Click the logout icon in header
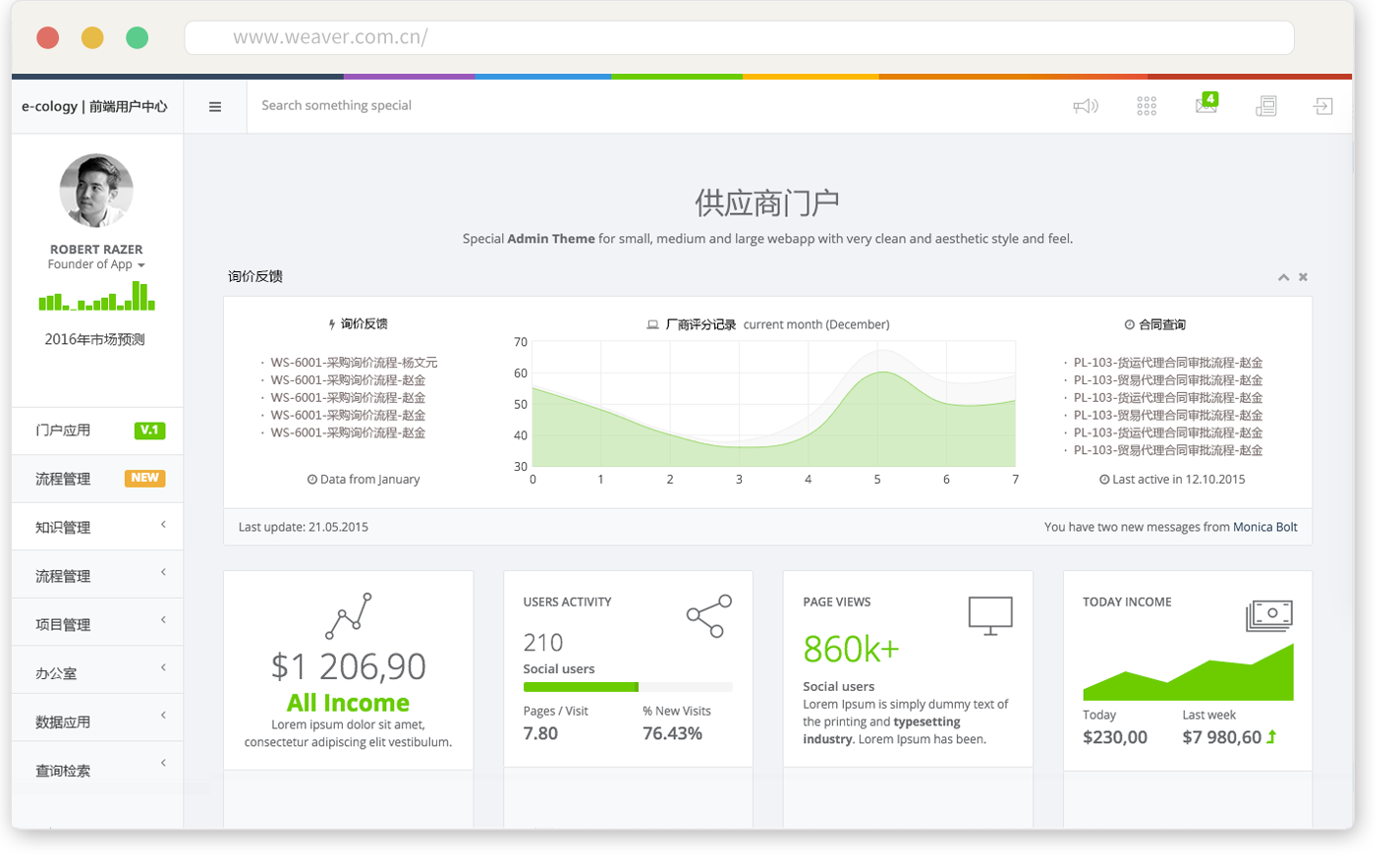This screenshot has width=1400, height=860. 1323,106
